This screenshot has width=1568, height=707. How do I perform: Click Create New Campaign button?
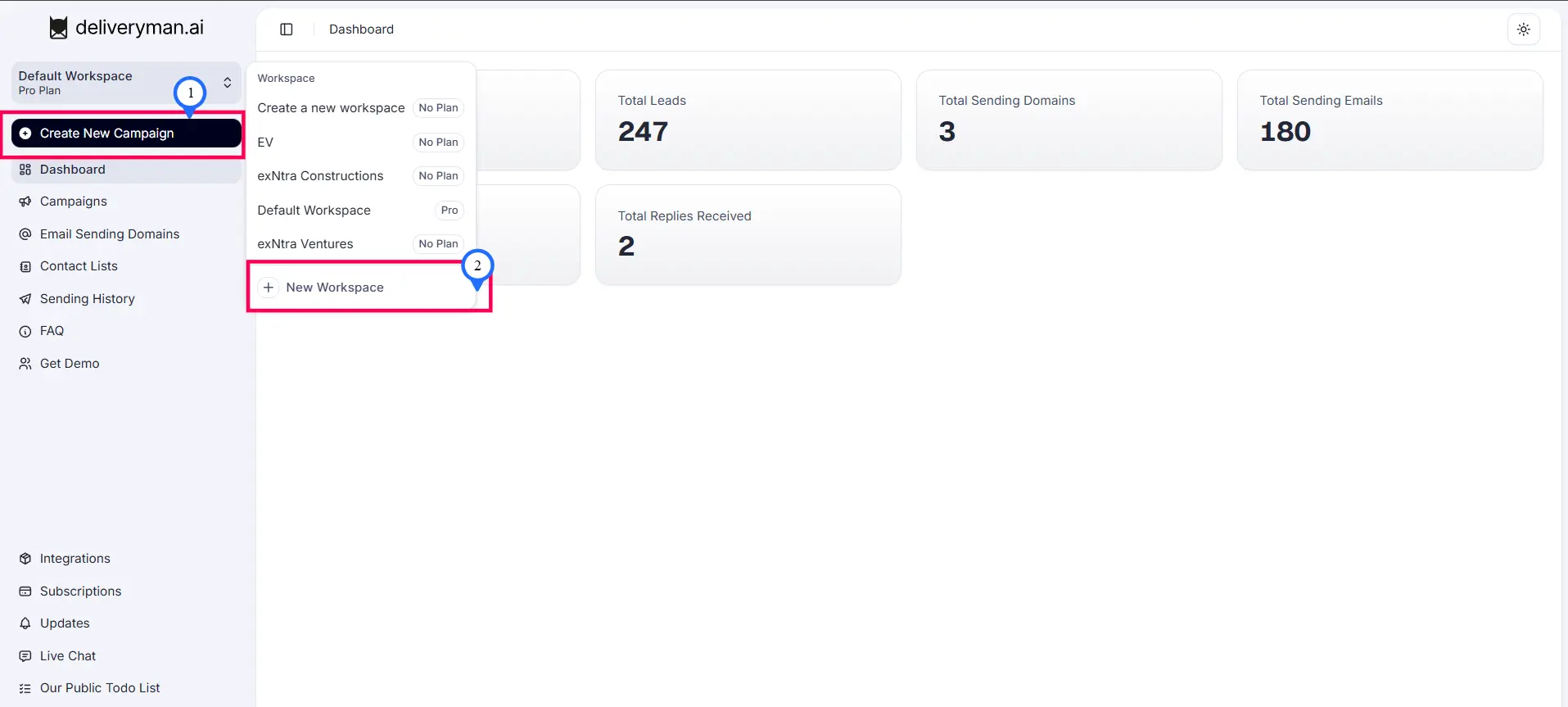[126, 134]
